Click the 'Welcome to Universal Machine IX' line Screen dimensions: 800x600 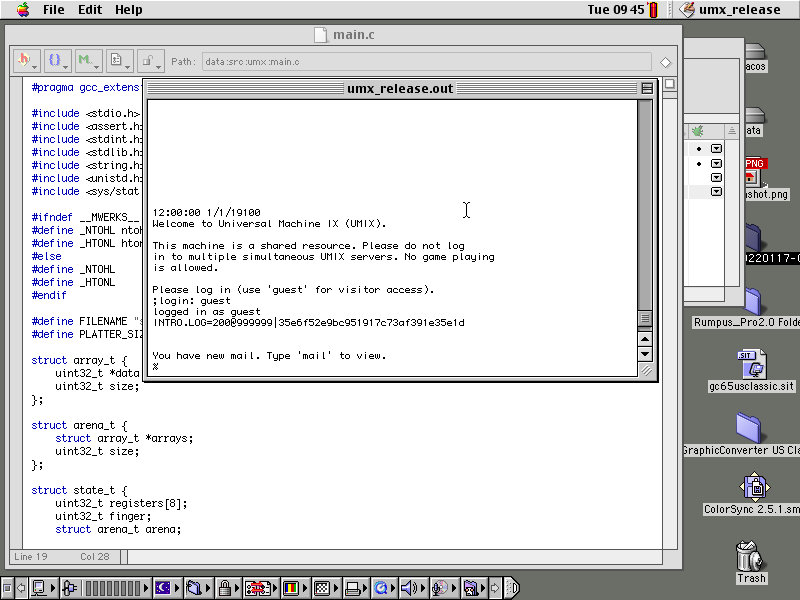point(269,223)
